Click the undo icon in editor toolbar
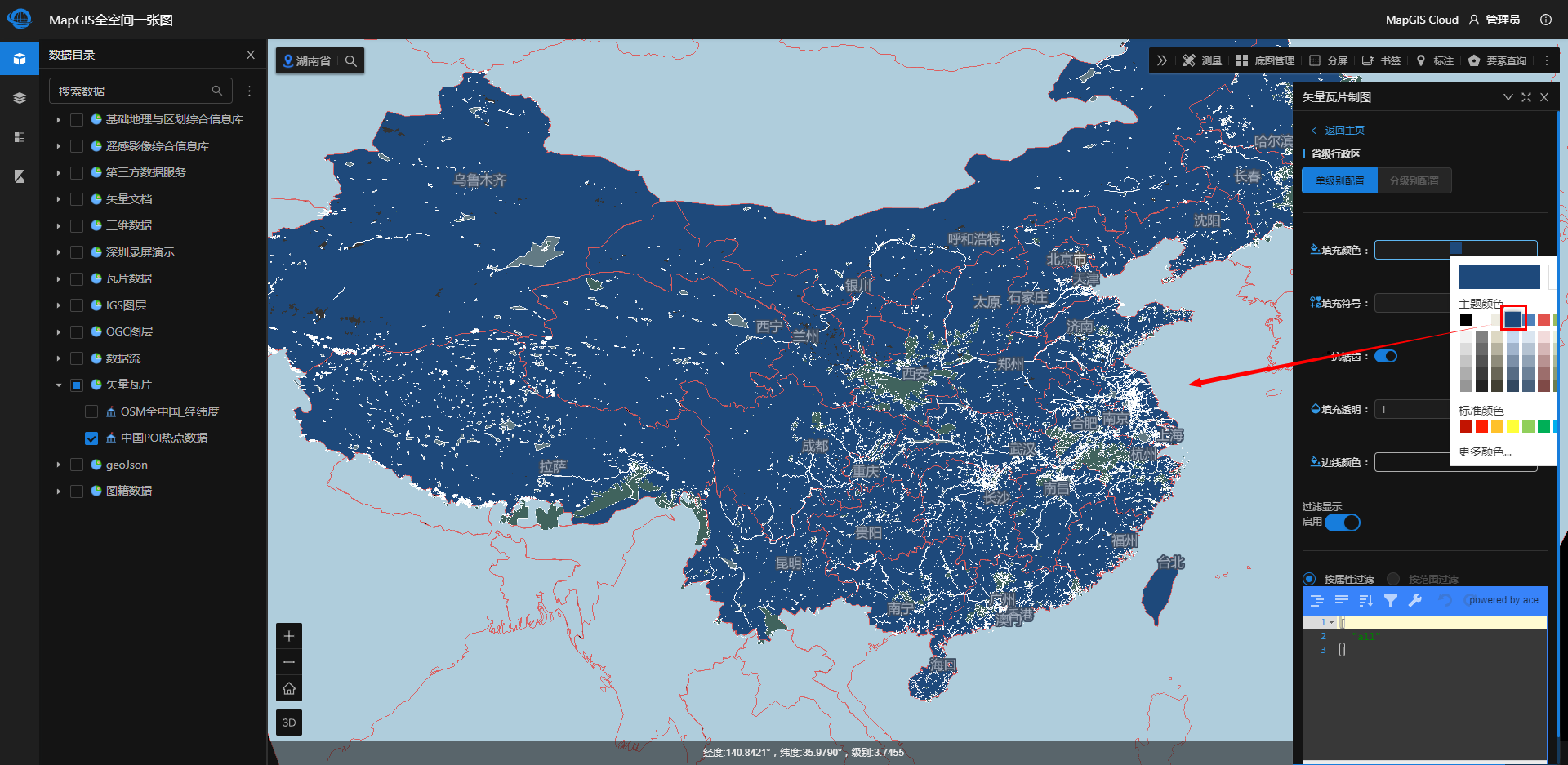 (x=1445, y=601)
